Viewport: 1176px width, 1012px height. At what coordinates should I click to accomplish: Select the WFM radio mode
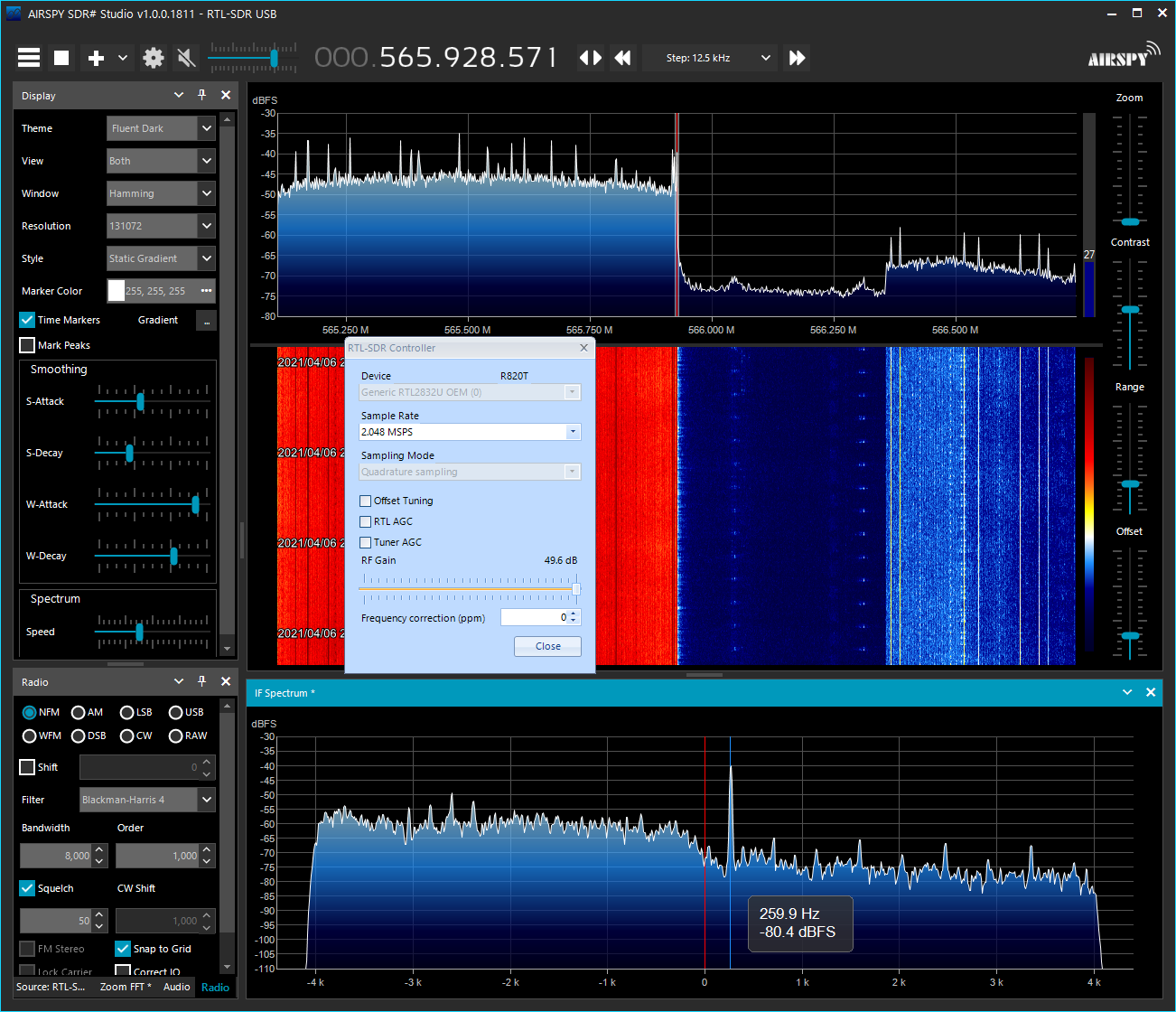pos(30,736)
